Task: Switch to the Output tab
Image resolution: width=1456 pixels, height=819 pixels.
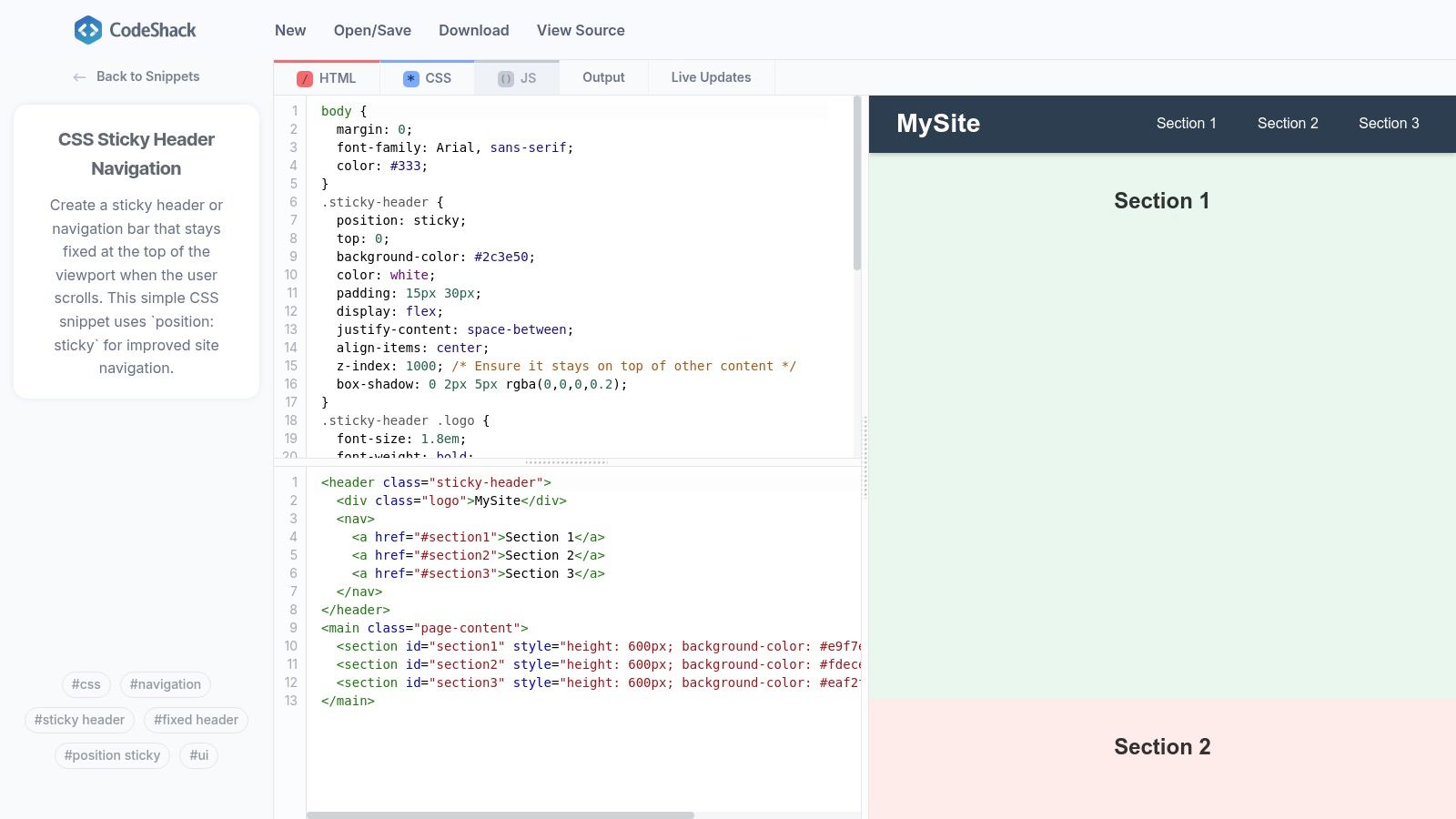Action: 603,78
